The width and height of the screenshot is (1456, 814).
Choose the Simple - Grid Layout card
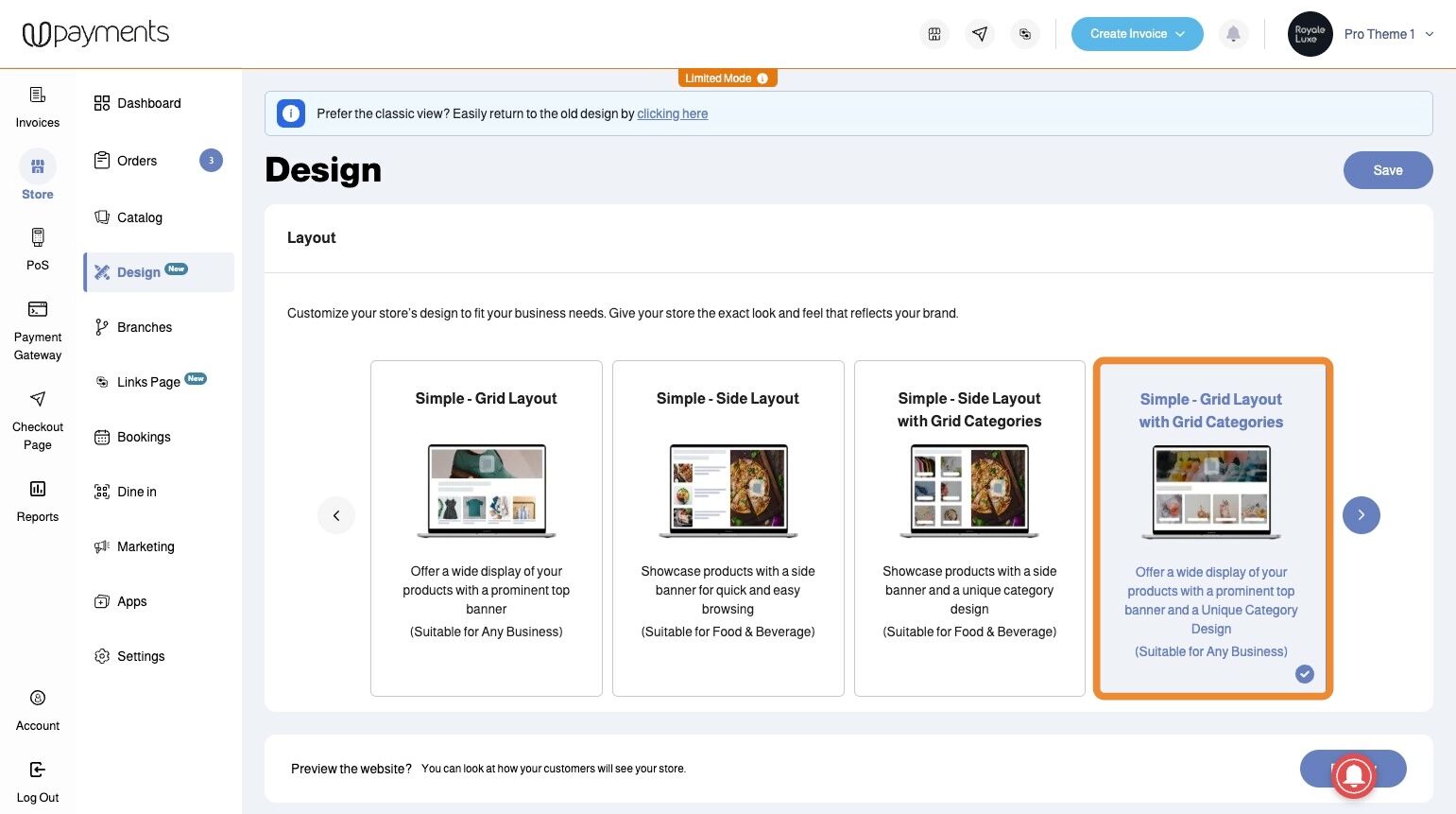click(x=486, y=528)
